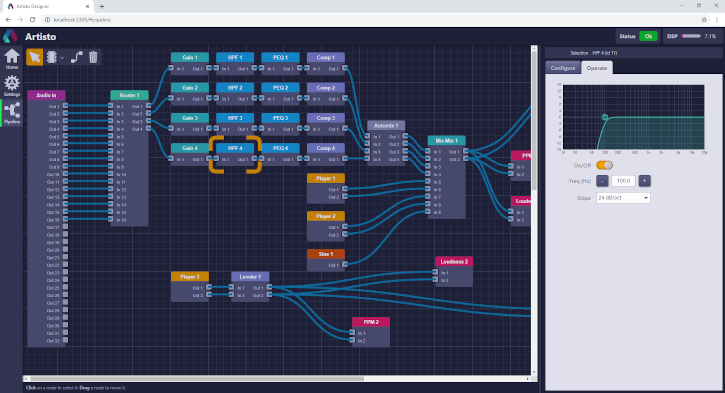Open the Home page in sidebar
Image resolution: width=725 pixels, height=393 pixels.
12,59
